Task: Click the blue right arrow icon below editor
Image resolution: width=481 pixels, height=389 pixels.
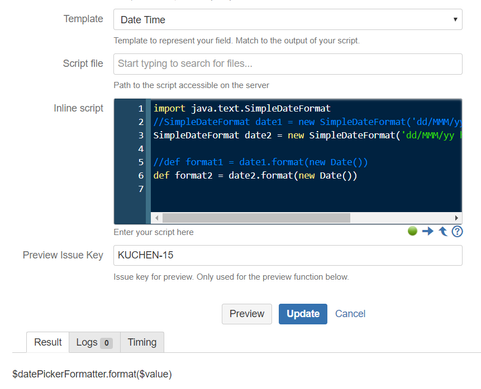Action: (428, 231)
